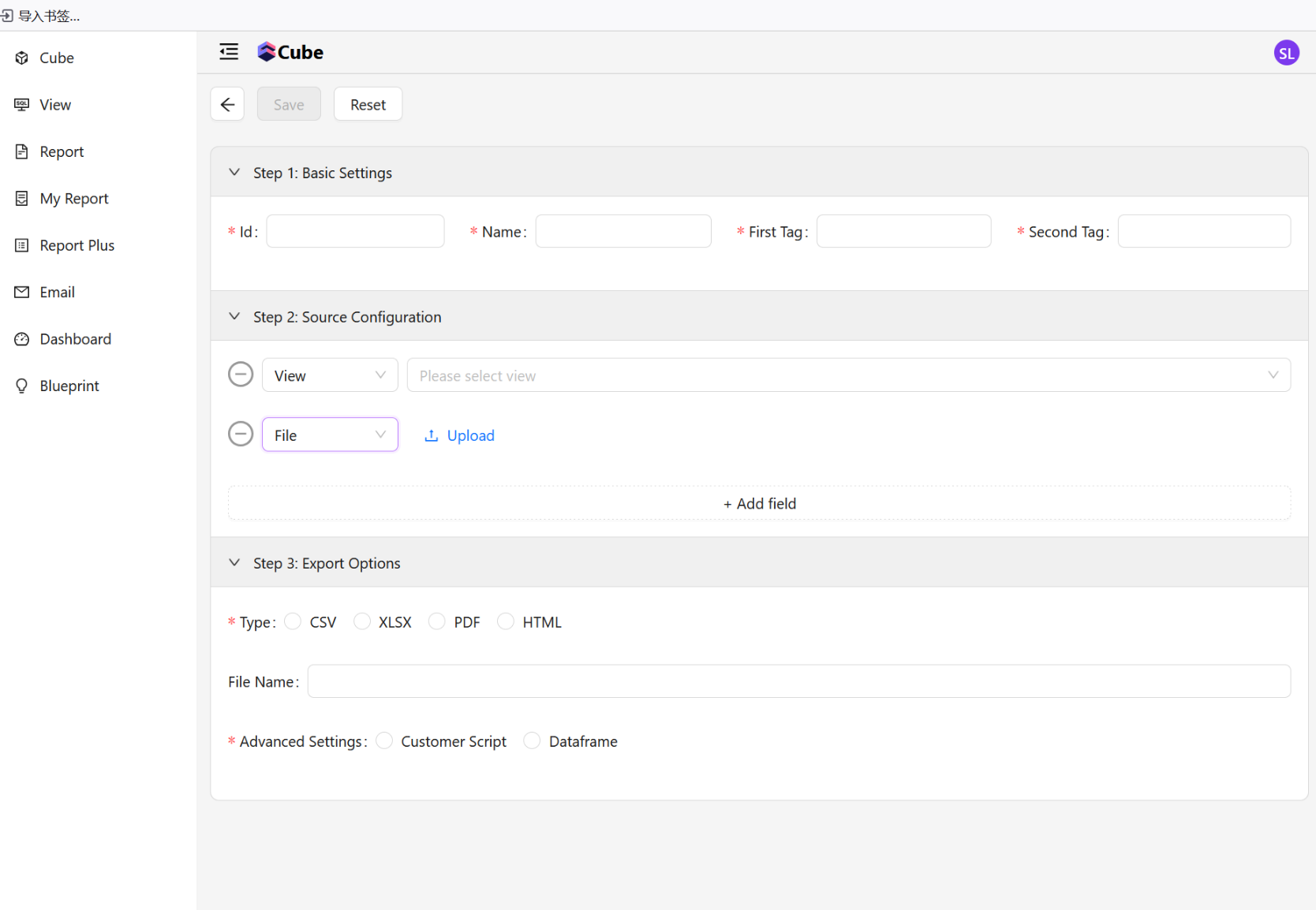Select the CSV export type

[293, 622]
